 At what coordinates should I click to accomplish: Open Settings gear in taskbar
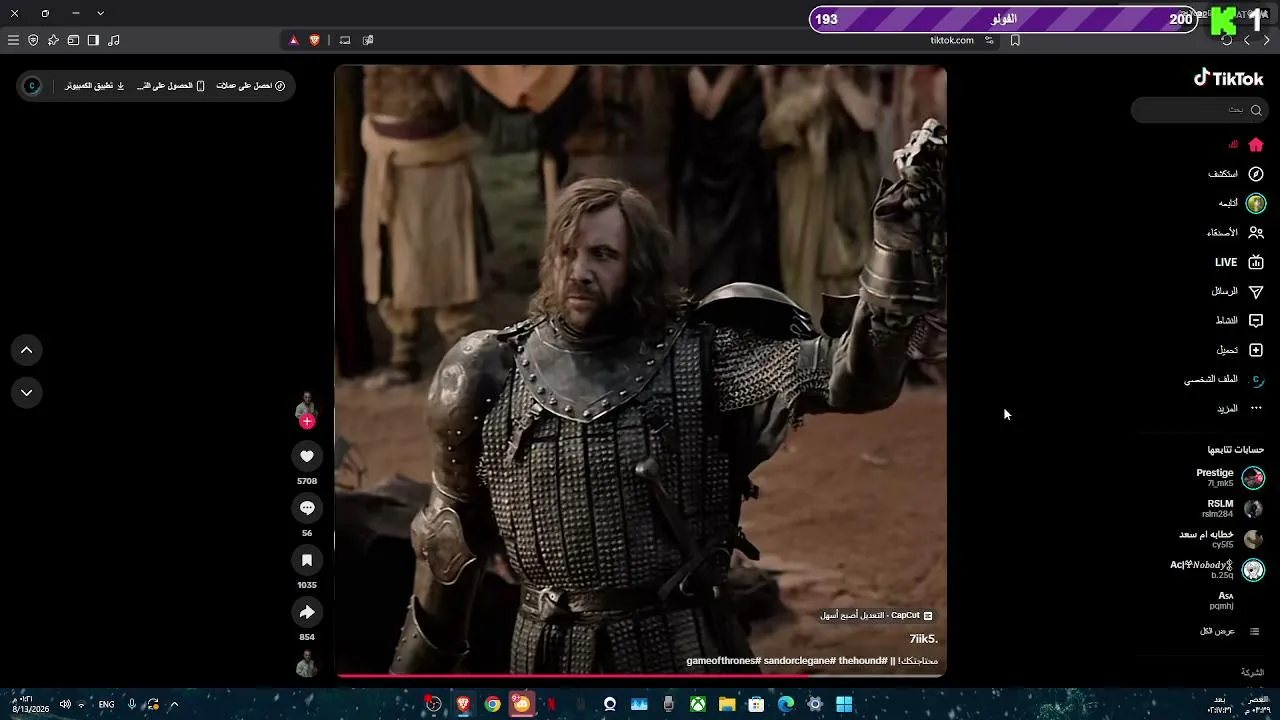[x=815, y=704]
